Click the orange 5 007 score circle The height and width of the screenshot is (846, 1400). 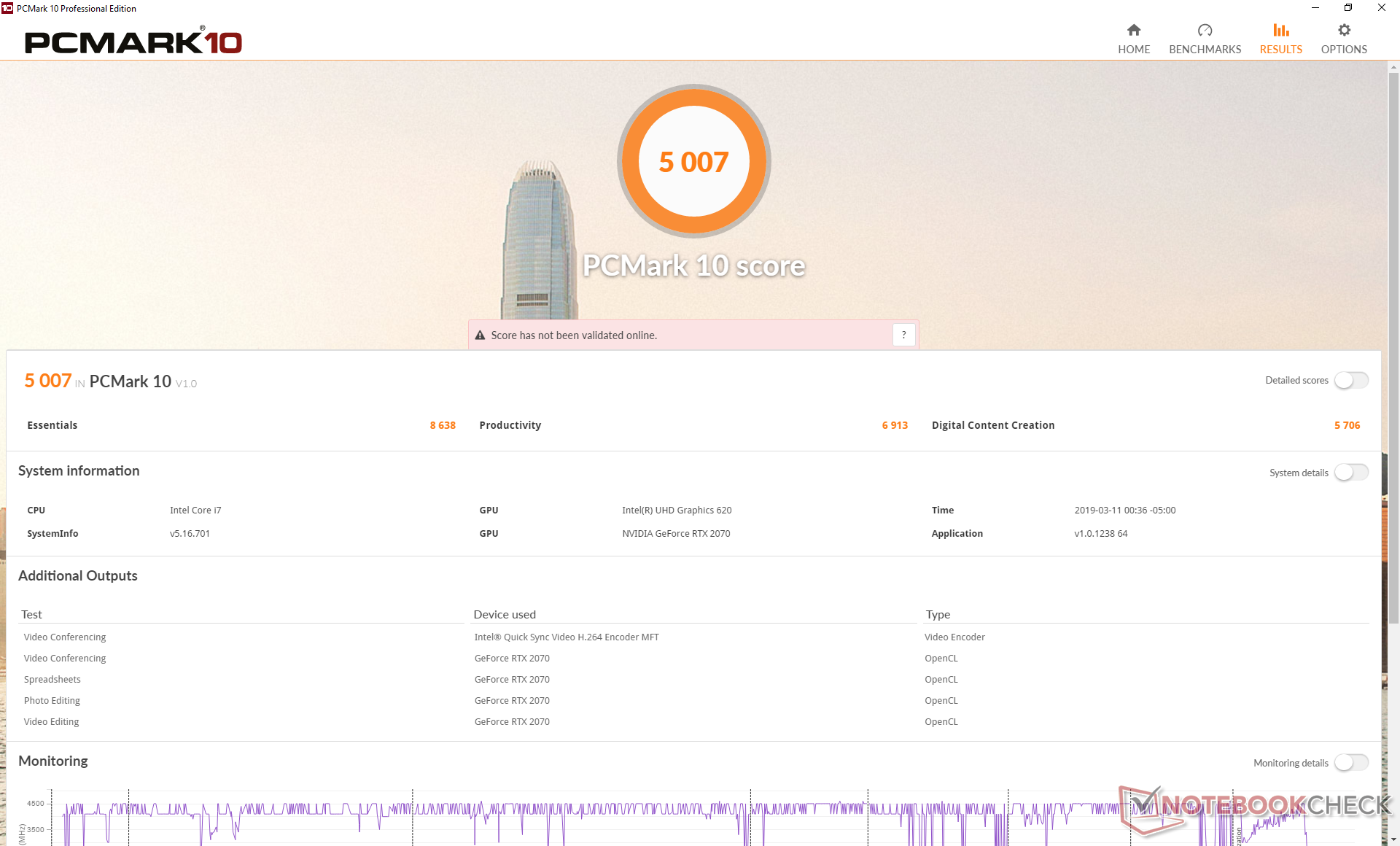coord(693,162)
